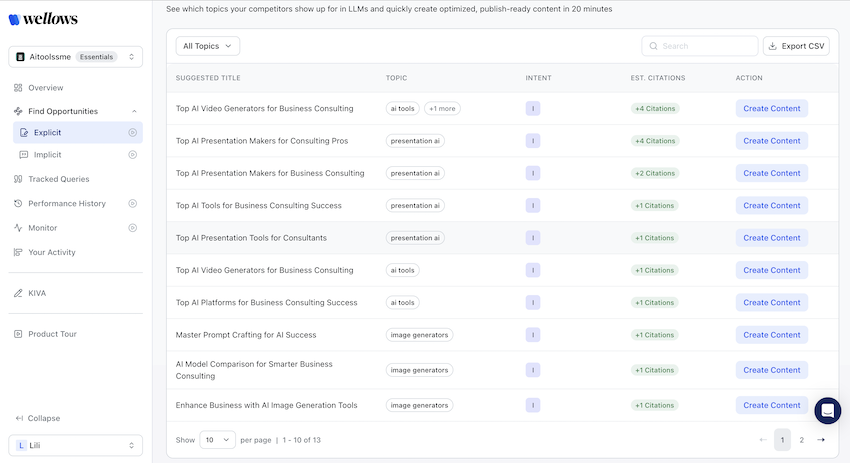The width and height of the screenshot is (850, 463).
Task: Click the Lili user avatar
Action: [21, 445]
